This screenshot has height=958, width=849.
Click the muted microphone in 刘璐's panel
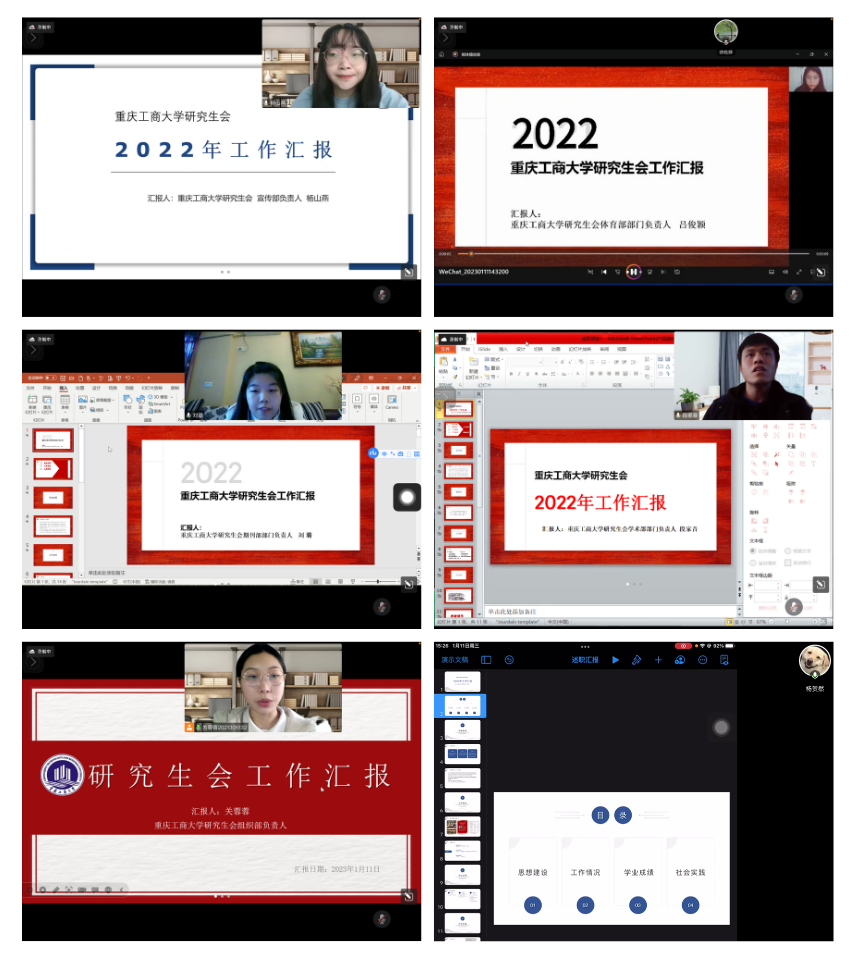(382, 607)
